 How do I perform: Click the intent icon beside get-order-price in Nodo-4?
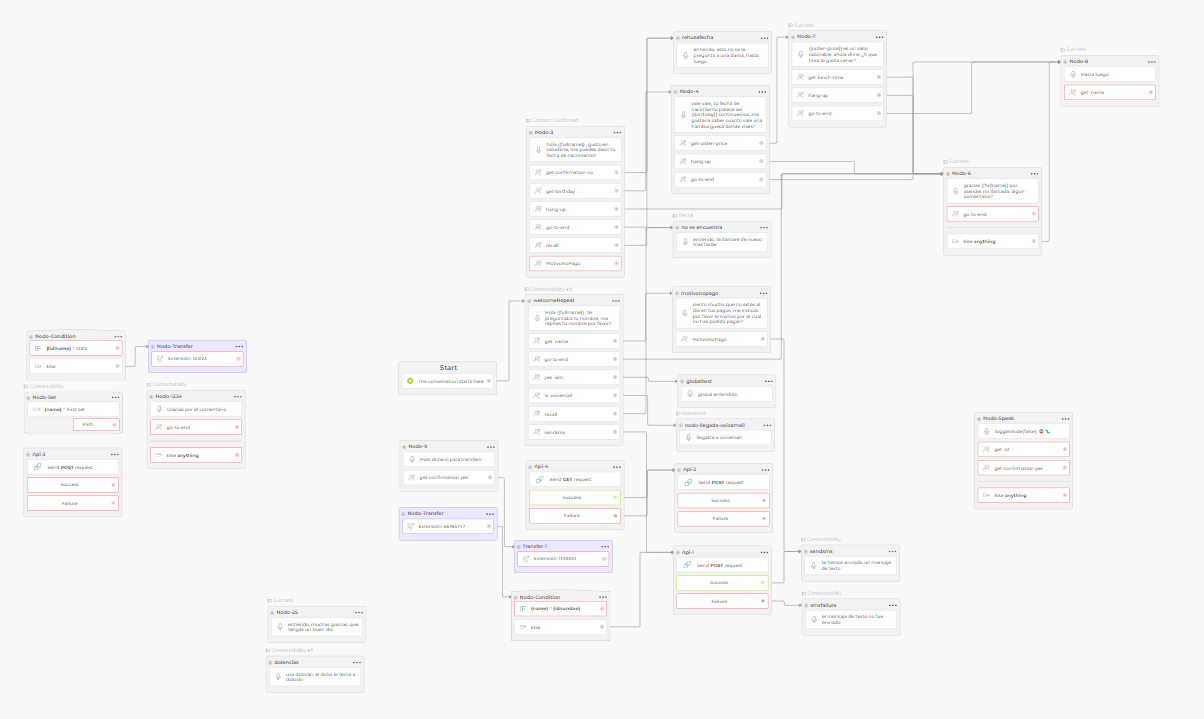click(x=683, y=143)
